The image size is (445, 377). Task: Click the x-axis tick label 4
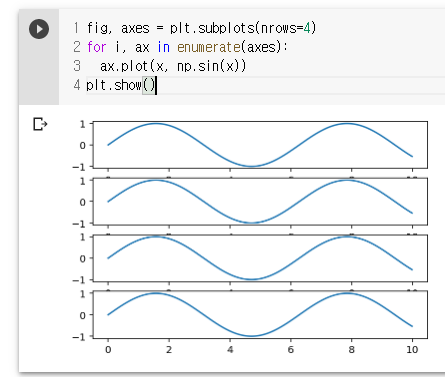[x=230, y=350]
